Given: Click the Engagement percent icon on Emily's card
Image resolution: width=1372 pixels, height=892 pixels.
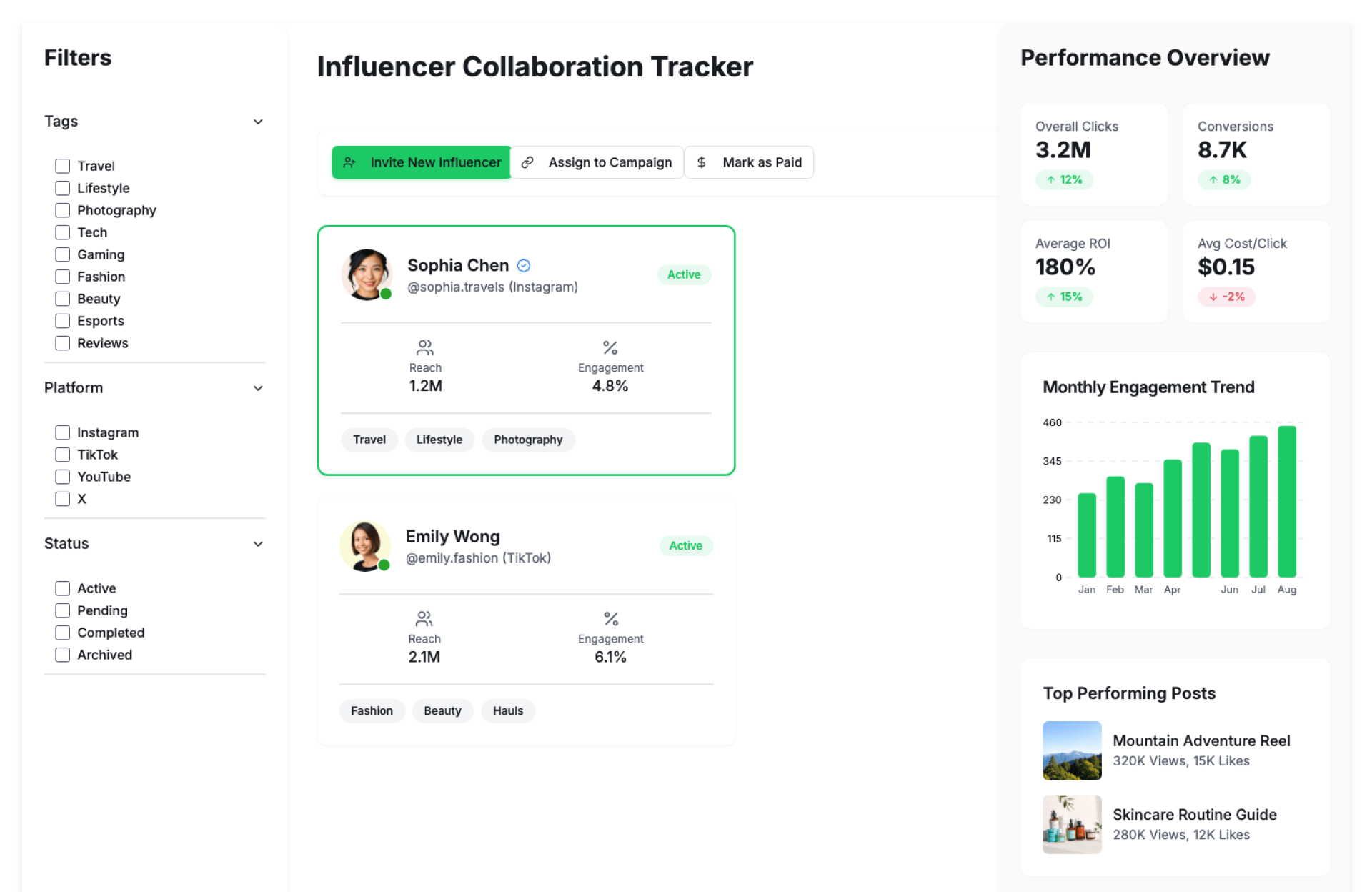Looking at the screenshot, I should (611, 619).
